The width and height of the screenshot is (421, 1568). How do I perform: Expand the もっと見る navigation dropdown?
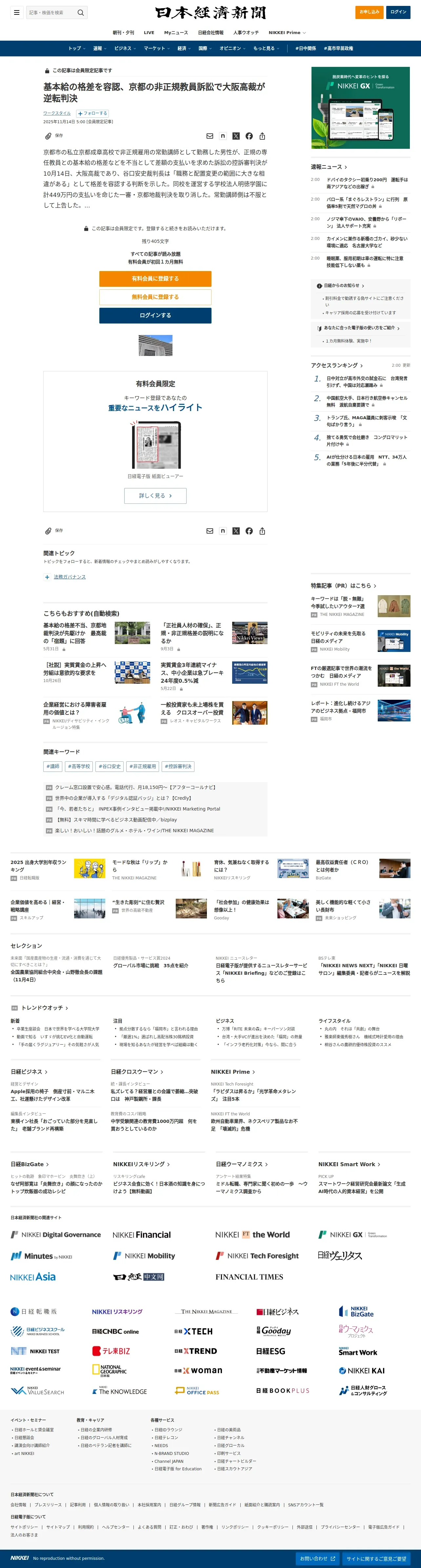click(266, 49)
